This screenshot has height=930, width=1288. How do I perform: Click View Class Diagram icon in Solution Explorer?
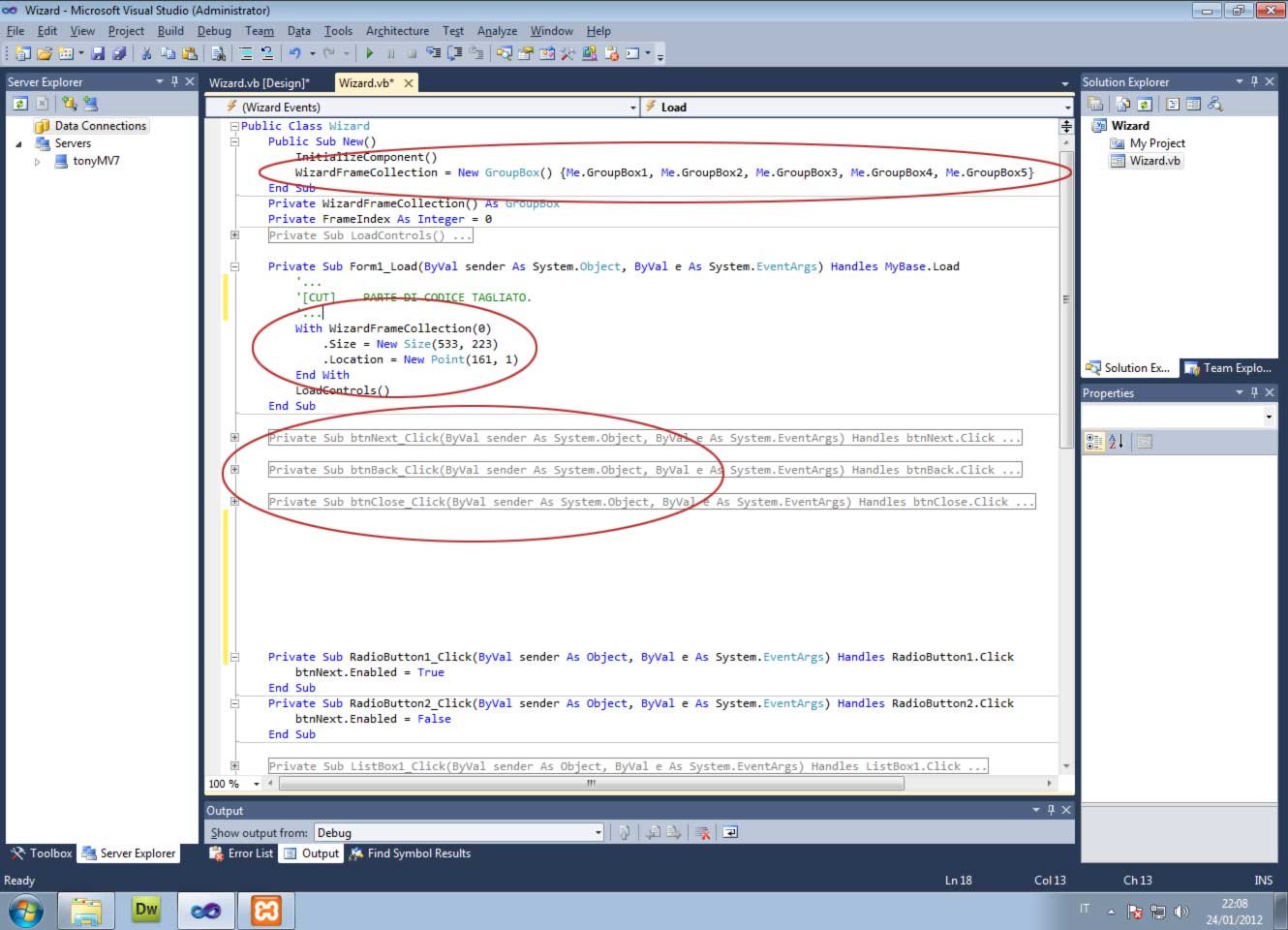click(1215, 104)
